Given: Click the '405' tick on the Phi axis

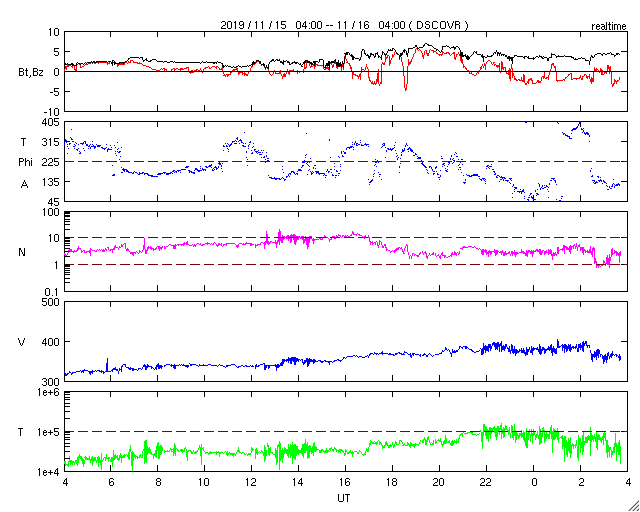Looking at the screenshot, I should (x=52, y=122).
